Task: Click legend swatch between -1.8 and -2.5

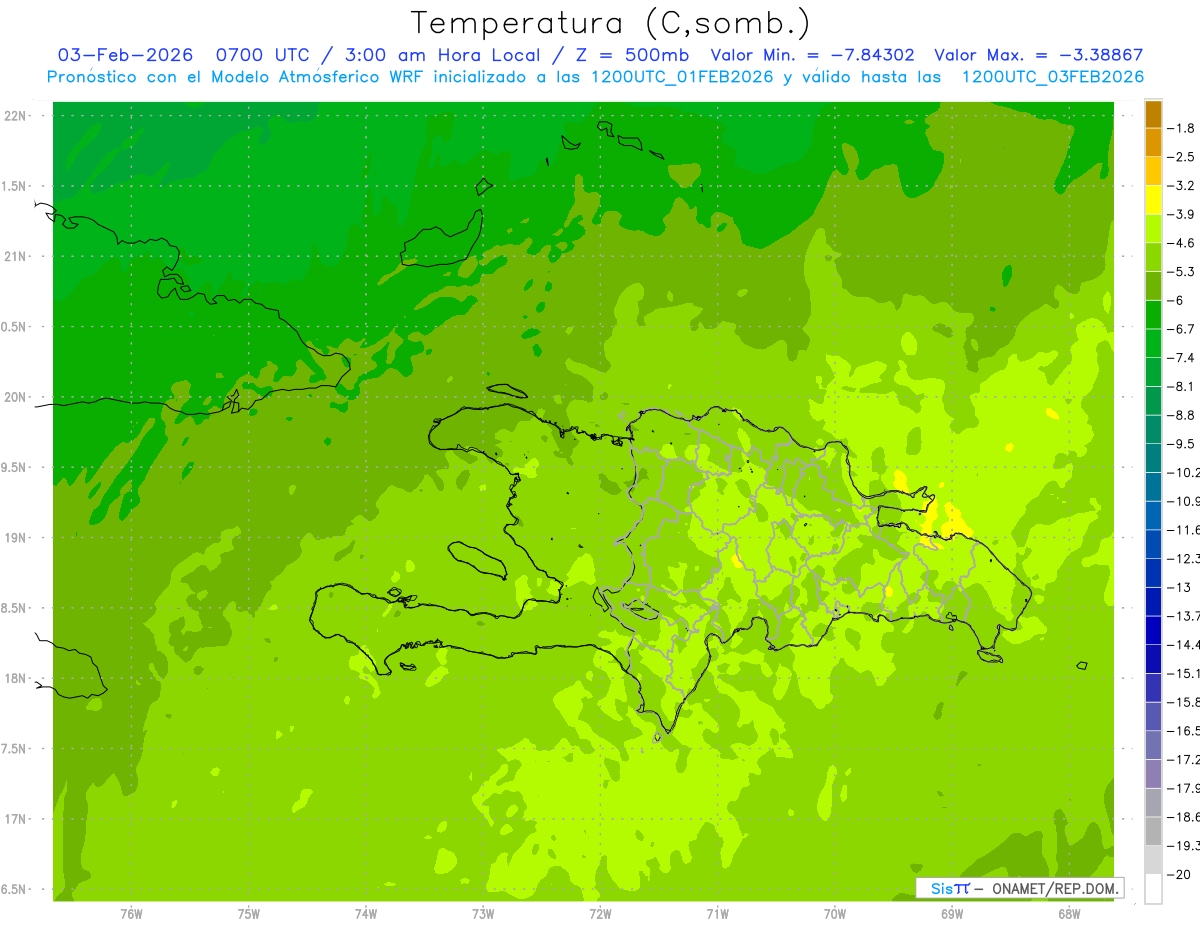Action: (x=1153, y=143)
